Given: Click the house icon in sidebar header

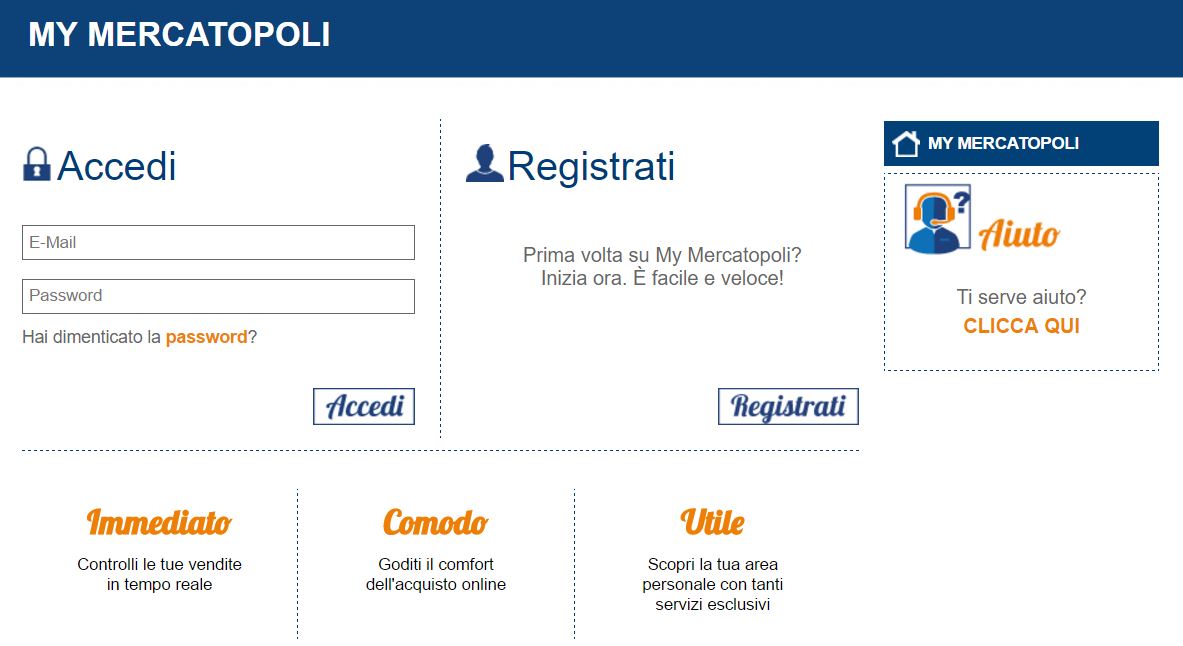Looking at the screenshot, I should point(905,143).
